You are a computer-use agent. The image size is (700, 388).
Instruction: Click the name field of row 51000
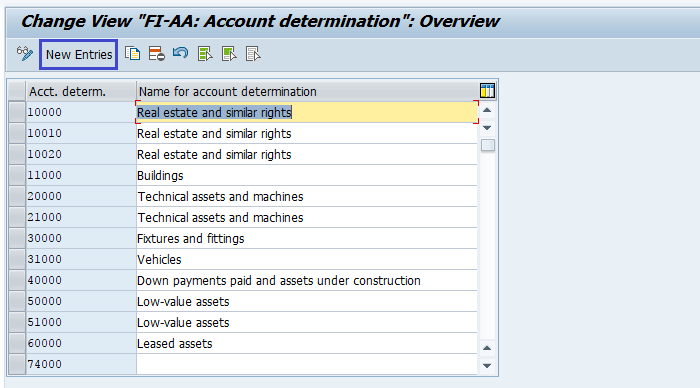click(x=307, y=322)
